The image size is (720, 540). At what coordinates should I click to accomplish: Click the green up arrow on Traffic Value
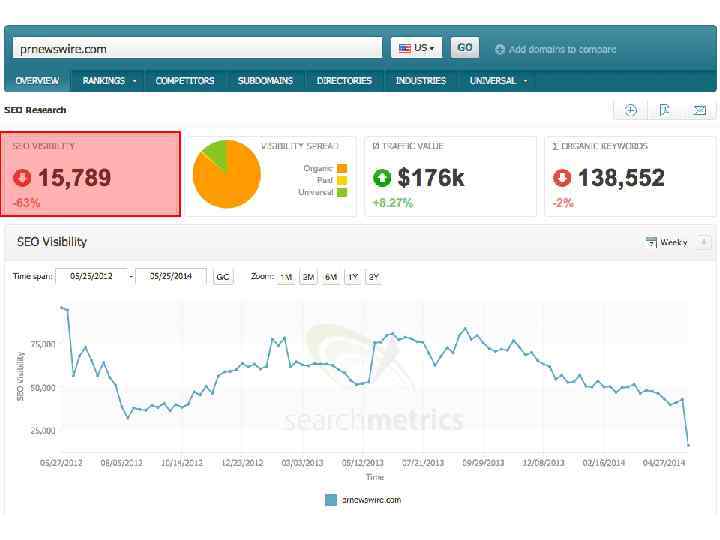[x=382, y=178]
